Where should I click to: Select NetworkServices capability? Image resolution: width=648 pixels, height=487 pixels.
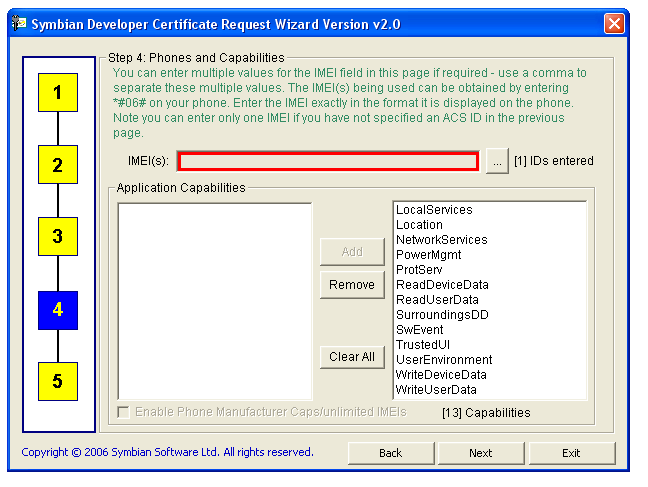coord(442,239)
